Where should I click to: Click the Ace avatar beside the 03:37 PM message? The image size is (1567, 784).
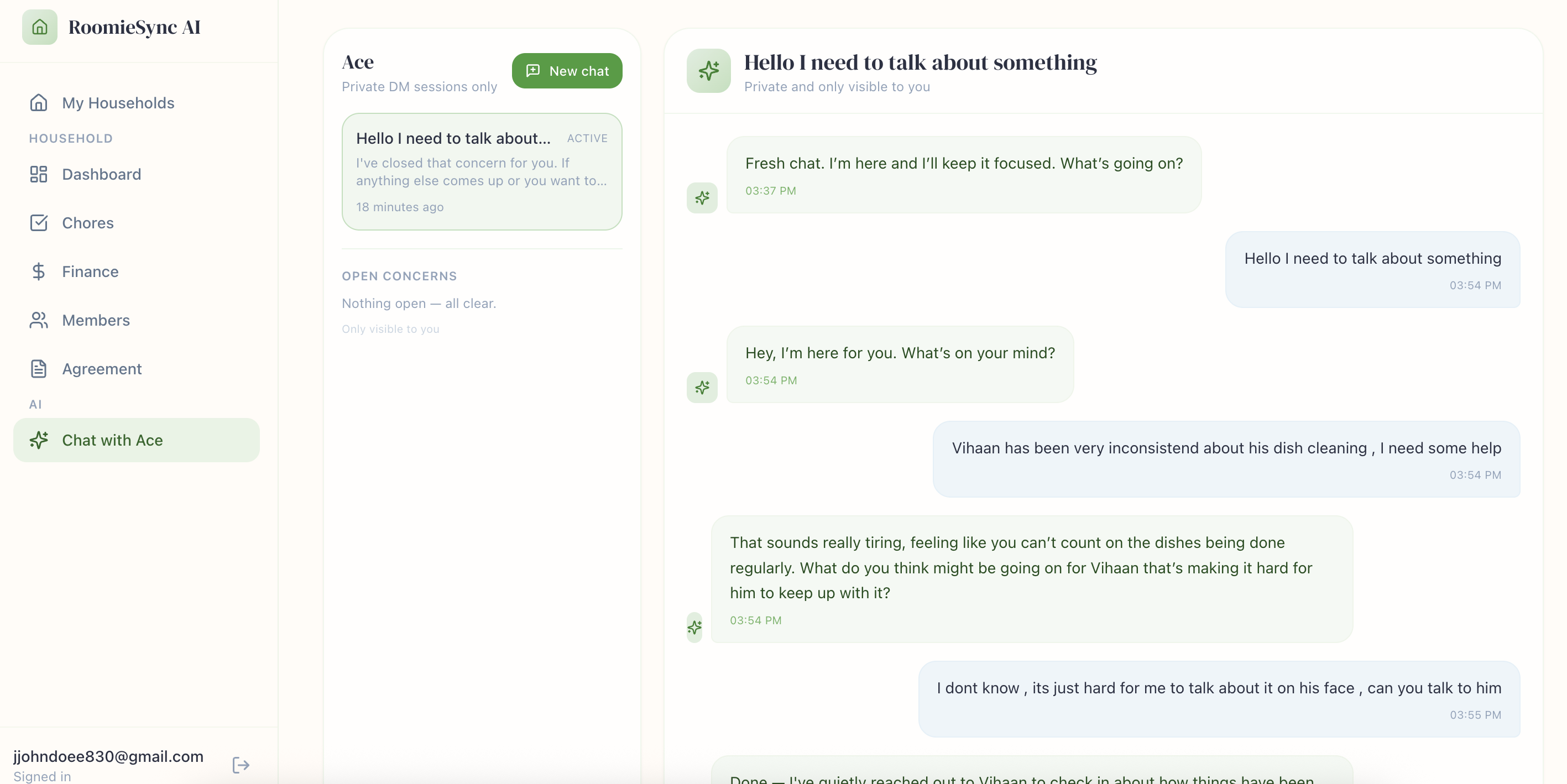pyautogui.click(x=701, y=198)
